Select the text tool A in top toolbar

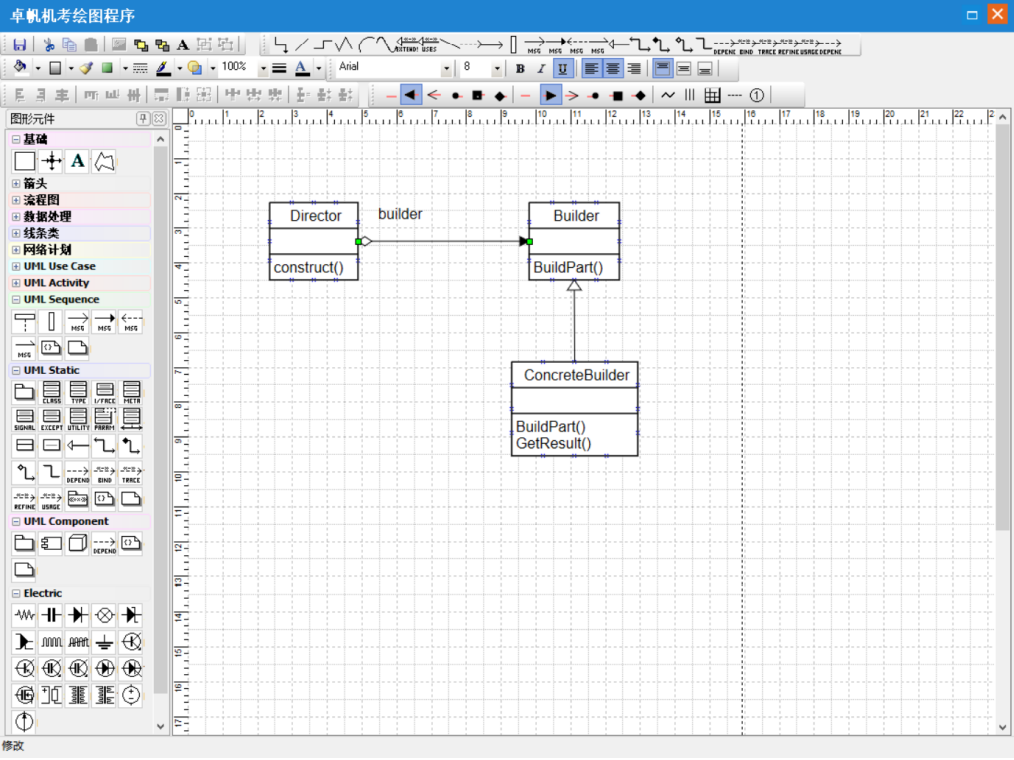[x=183, y=44]
